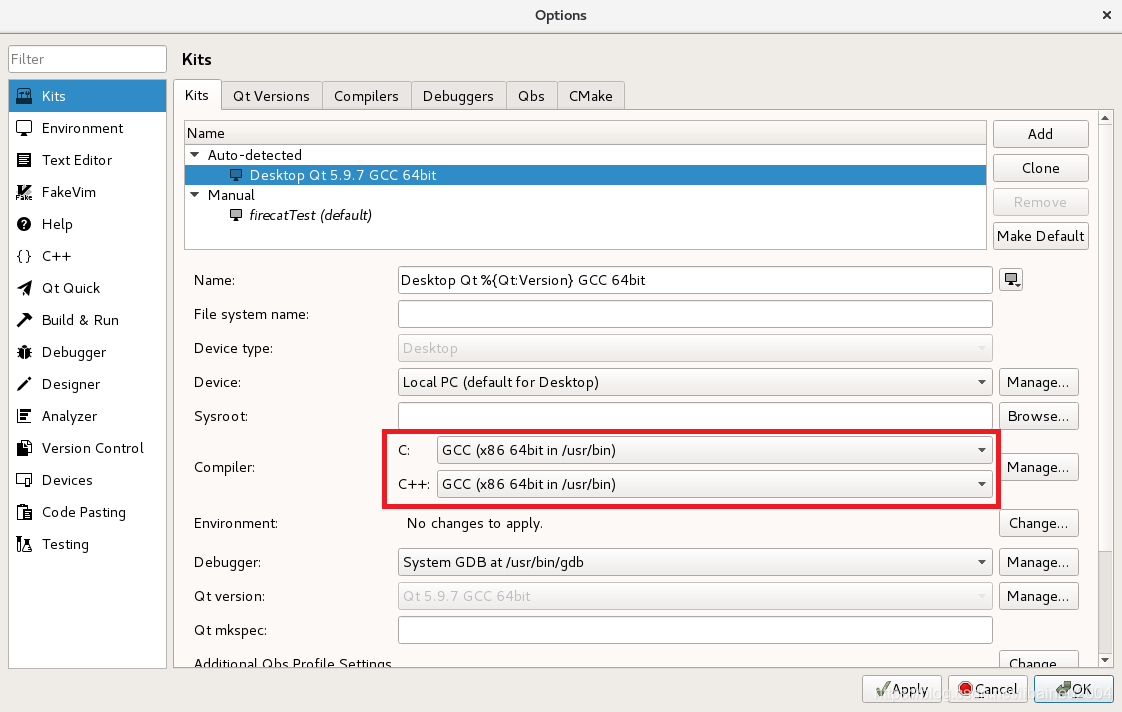Image resolution: width=1122 pixels, height=712 pixels.
Task: Open the Code Pasting clipboard icon
Action: [24, 512]
